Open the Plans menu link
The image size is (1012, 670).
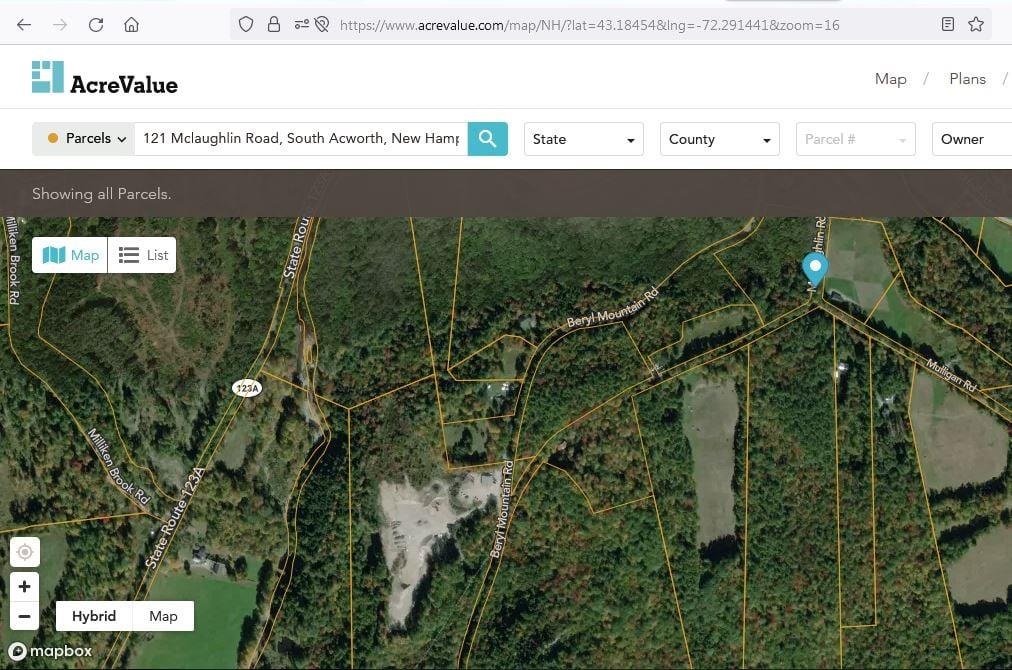pyautogui.click(x=967, y=79)
